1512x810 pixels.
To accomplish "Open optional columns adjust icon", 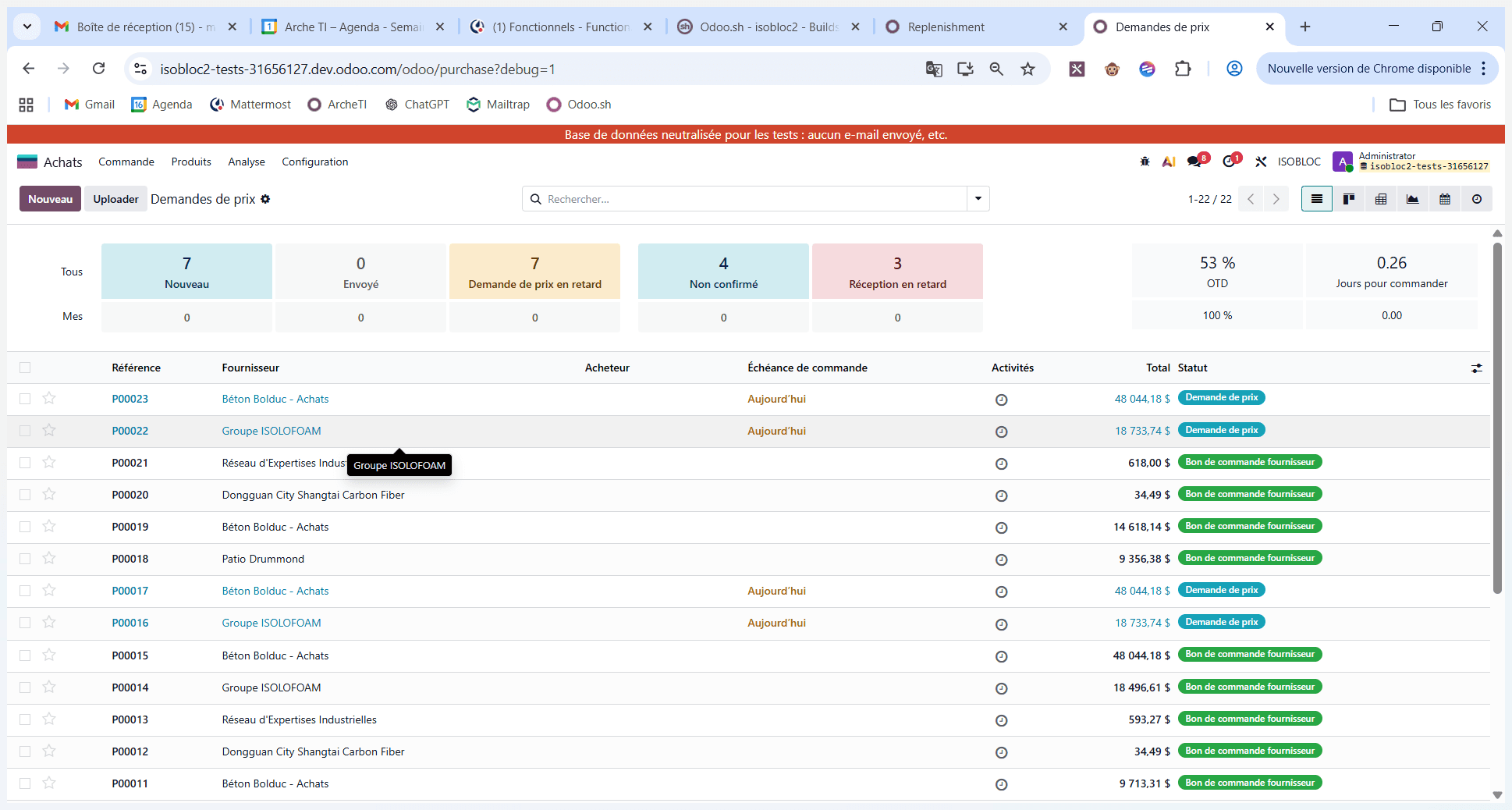I will point(1477,368).
